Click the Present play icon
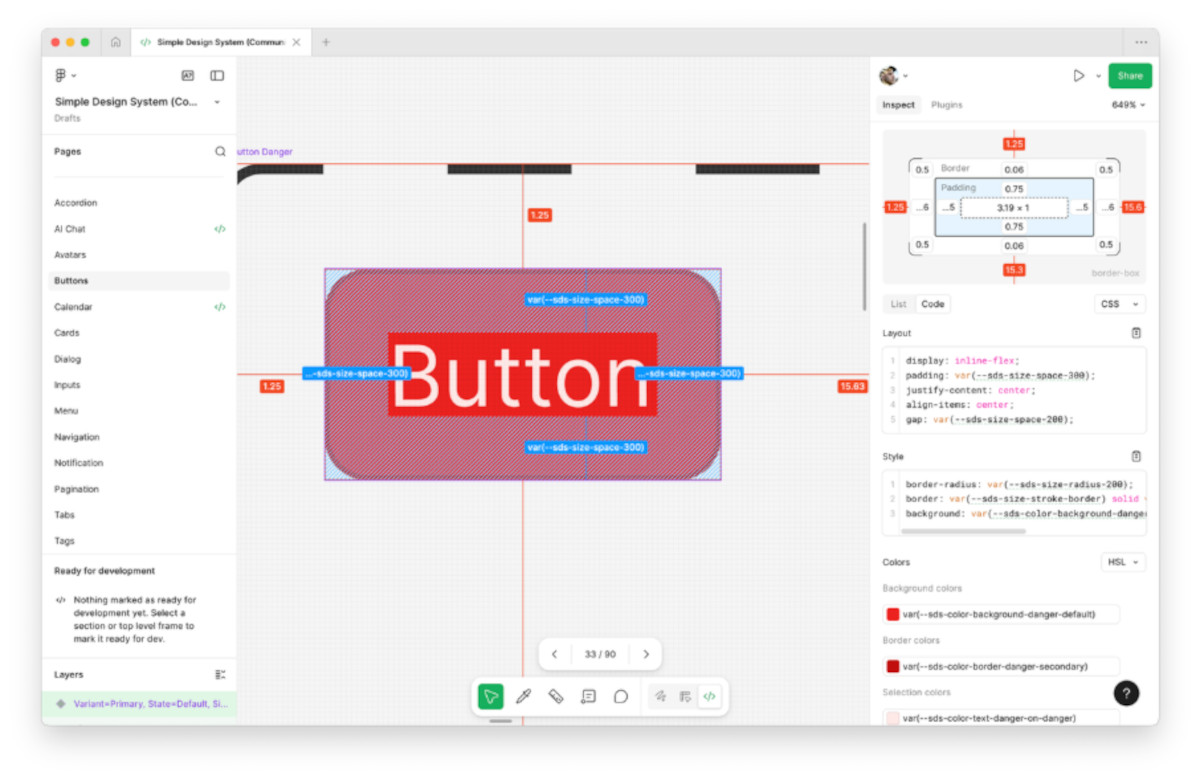The height and width of the screenshot is (780, 1200). click(1079, 75)
